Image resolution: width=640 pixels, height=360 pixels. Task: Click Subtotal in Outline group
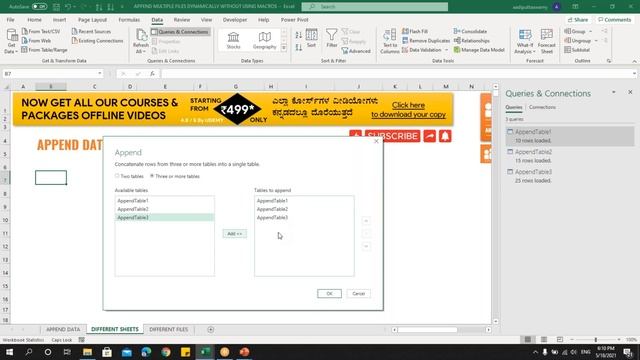click(577, 50)
